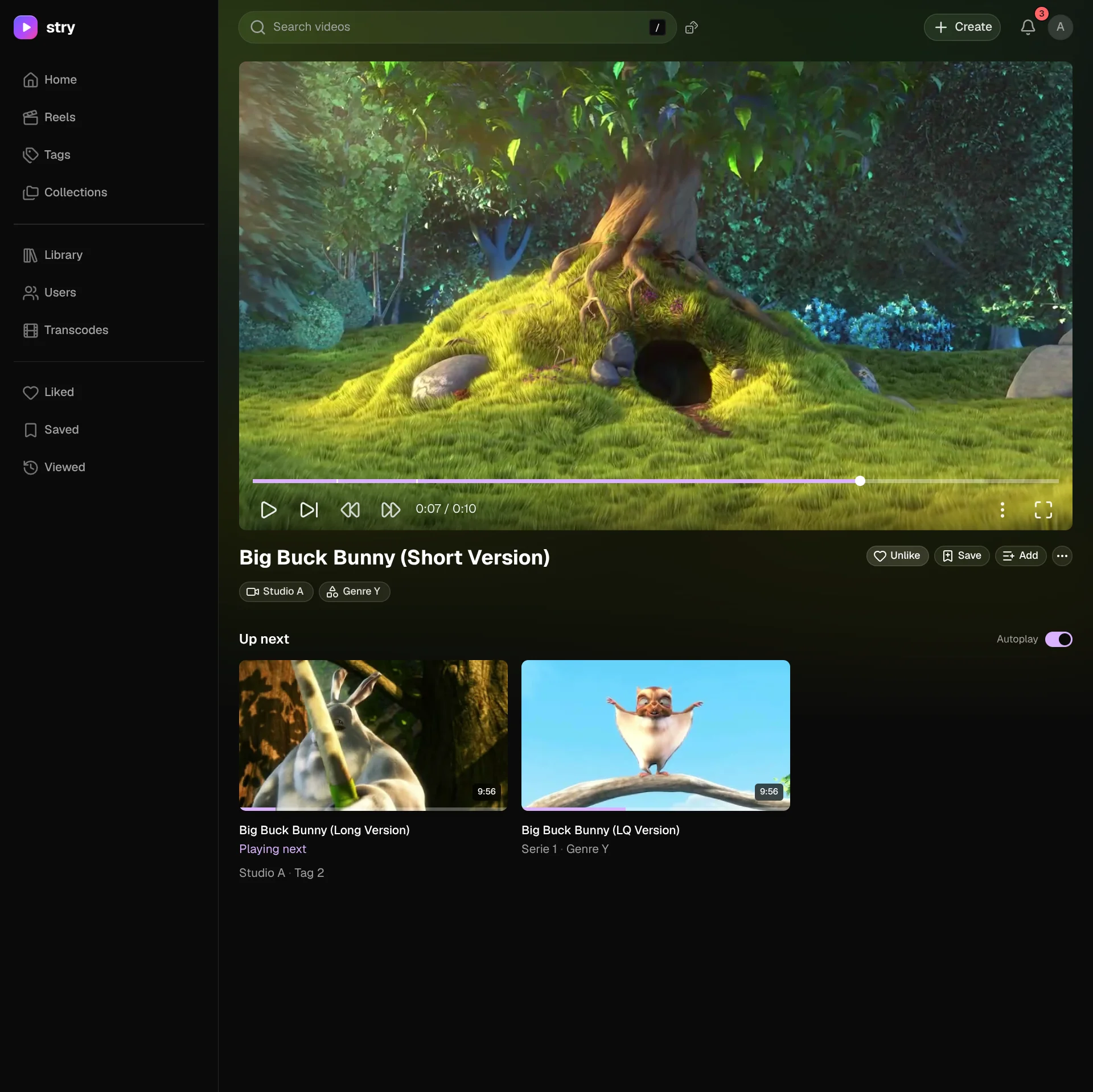Click the video progress bar handle
The image size is (1093, 1092).
tap(860, 481)
